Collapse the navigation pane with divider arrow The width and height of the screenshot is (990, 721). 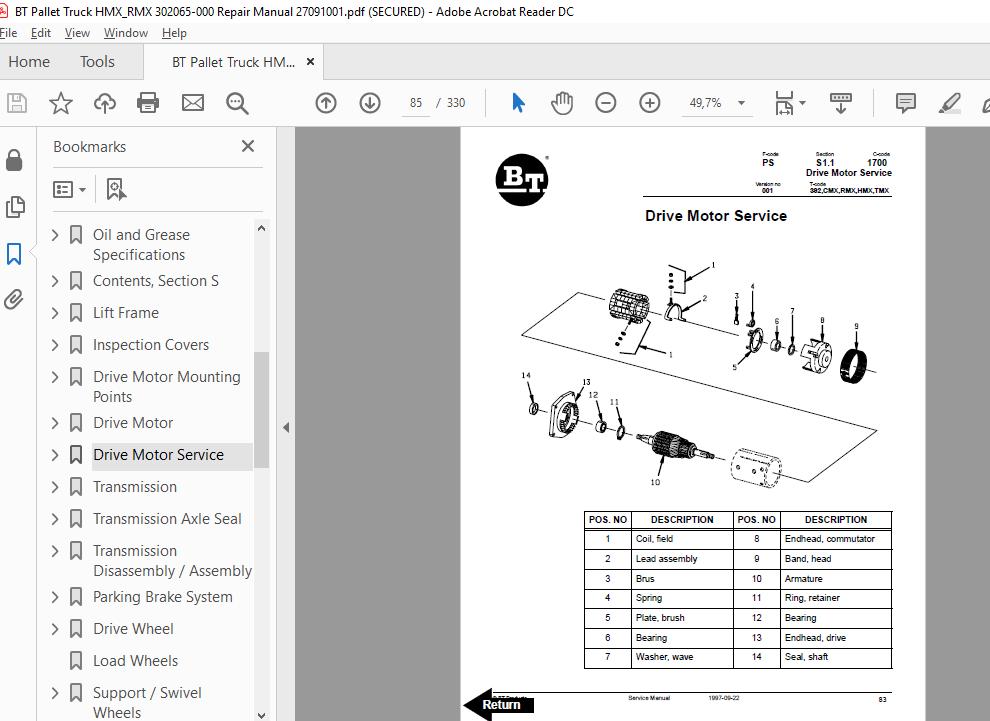pyautogui.click(x=286, y=427)
